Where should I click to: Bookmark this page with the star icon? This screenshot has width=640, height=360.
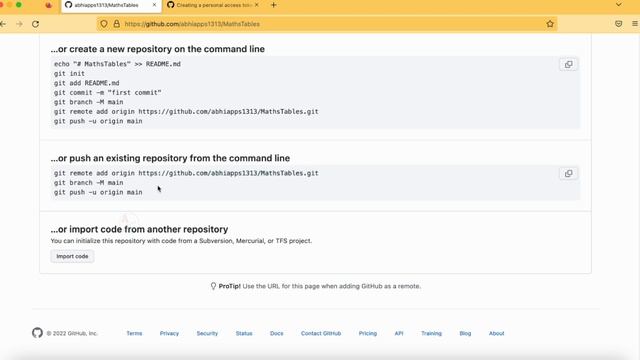click(550, 24)
